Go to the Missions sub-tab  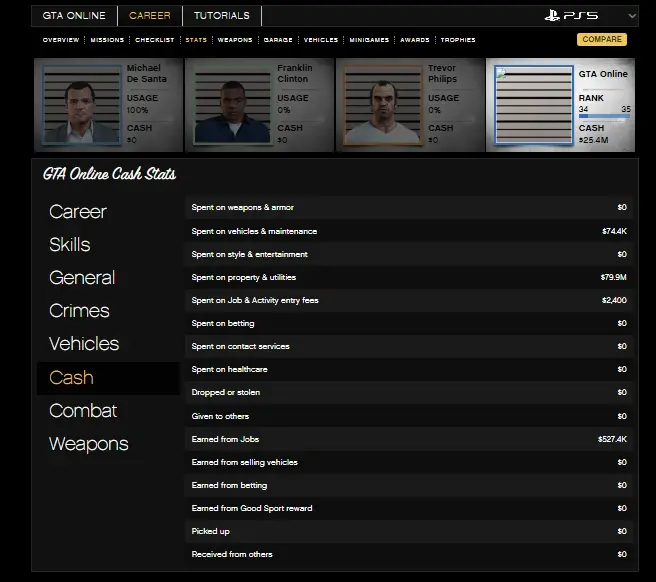coord(107,40)
